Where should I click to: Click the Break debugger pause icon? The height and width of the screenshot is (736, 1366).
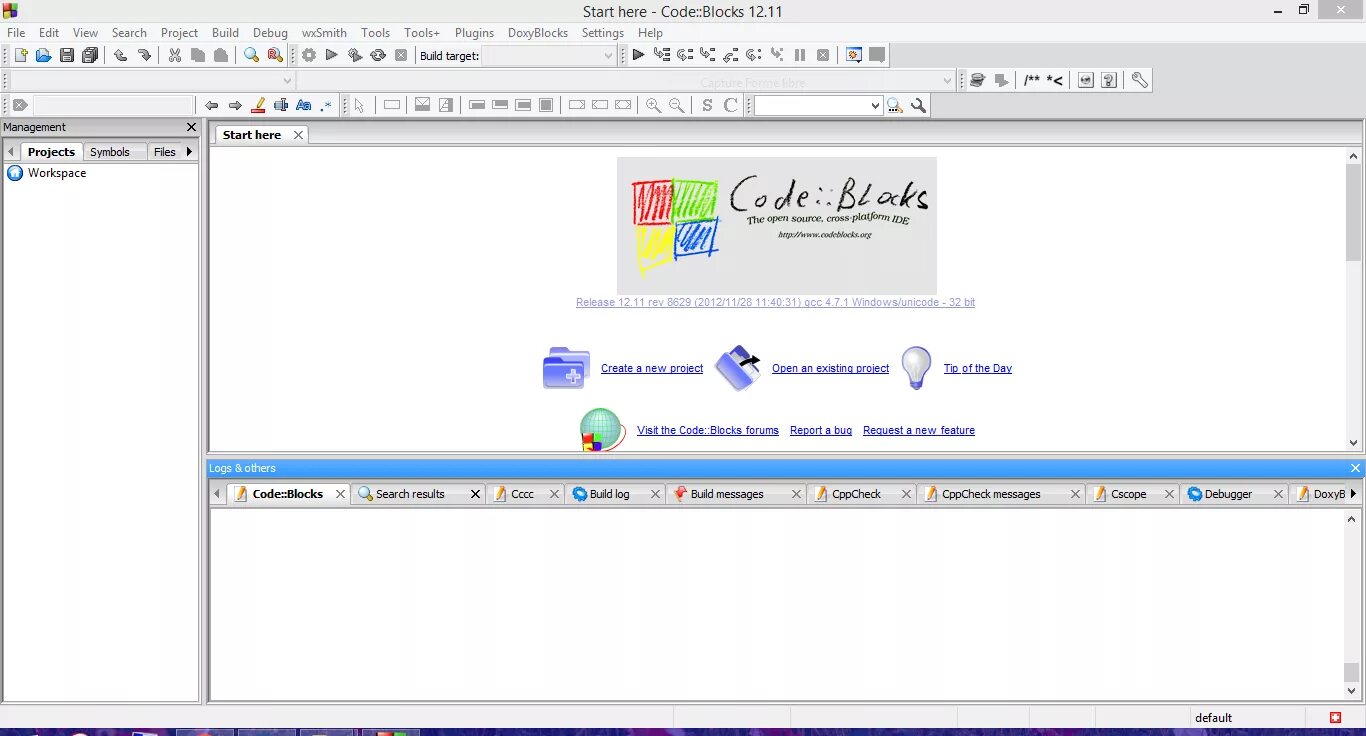point(800,55)
